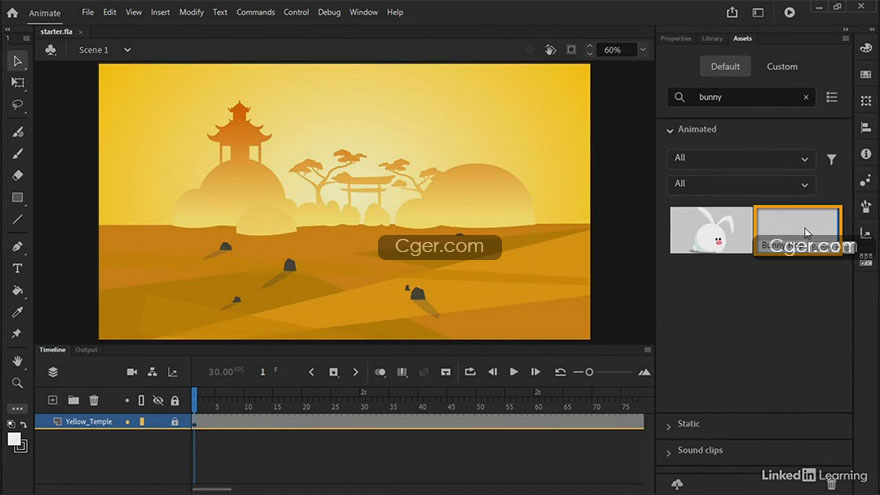Screen dimensions: 880x495
Task: Select the Lasso tool
Action: click(17, 104)
